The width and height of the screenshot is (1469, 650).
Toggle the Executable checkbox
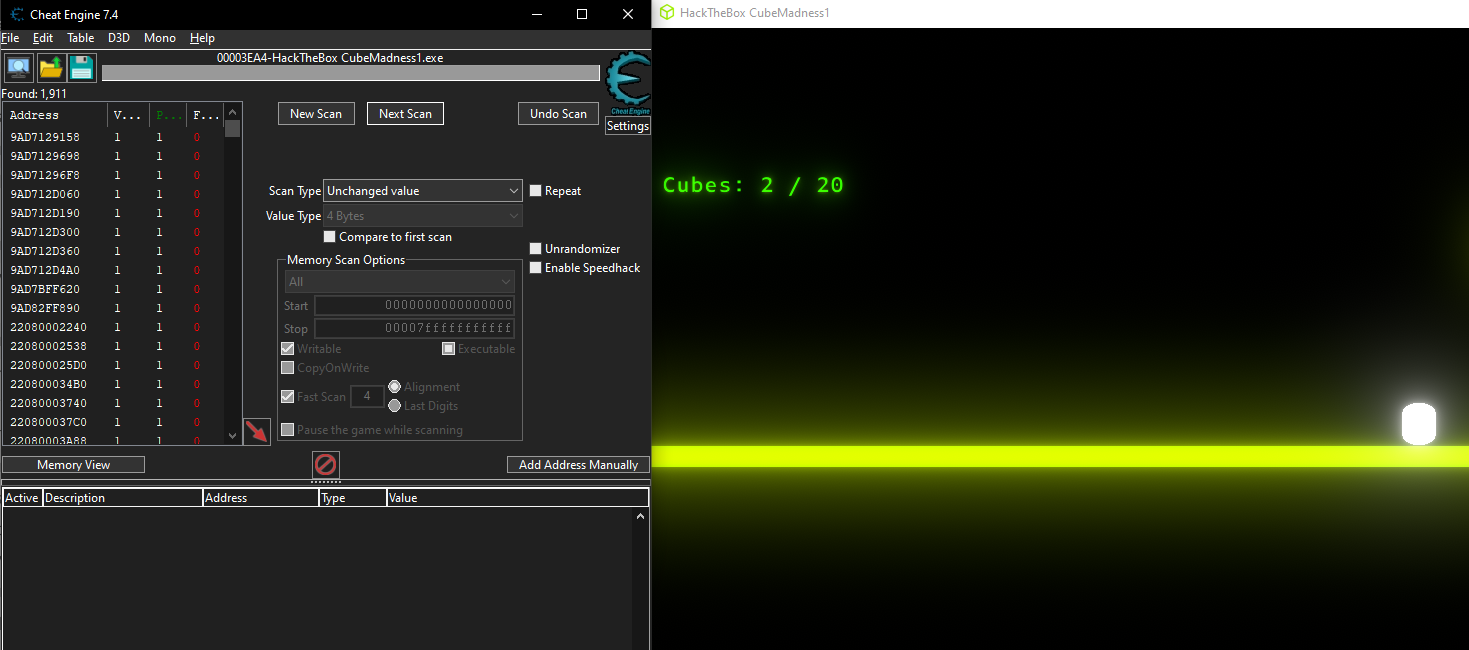(x=449, y=349)
